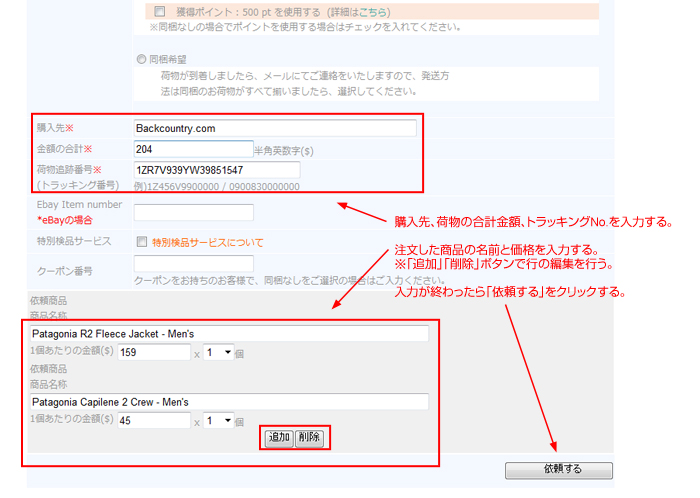Open the 特別検品サービスについて link
The image size is (700, 498).
tap(207, 242)
